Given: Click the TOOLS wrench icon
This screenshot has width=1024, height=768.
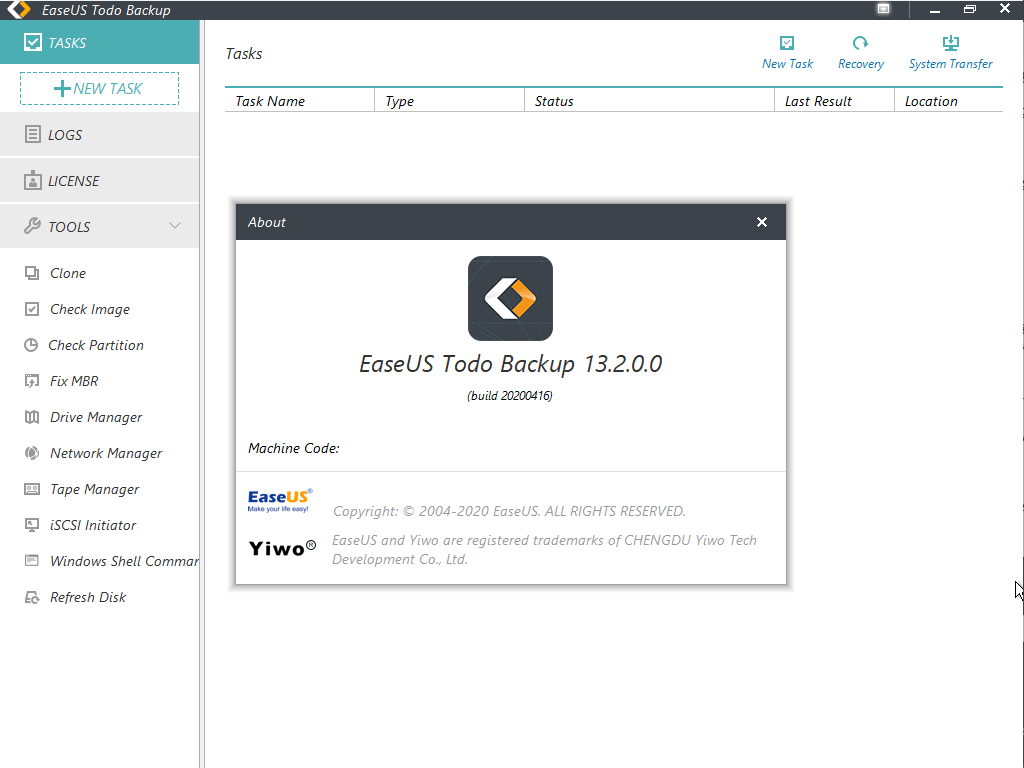Looking at the screenshot, I should 32,226.
